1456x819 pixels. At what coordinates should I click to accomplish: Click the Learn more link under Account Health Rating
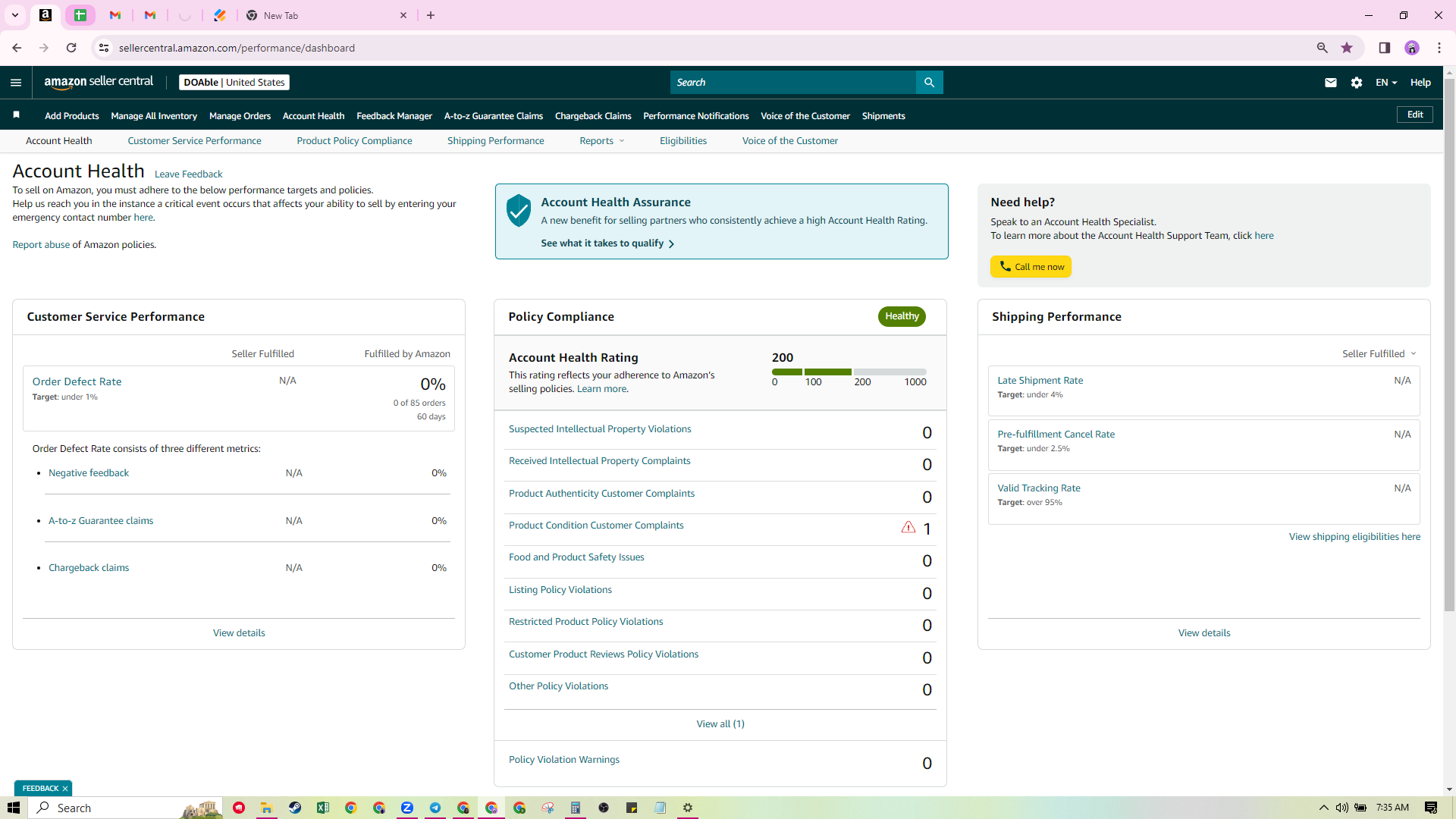point(602,389)
